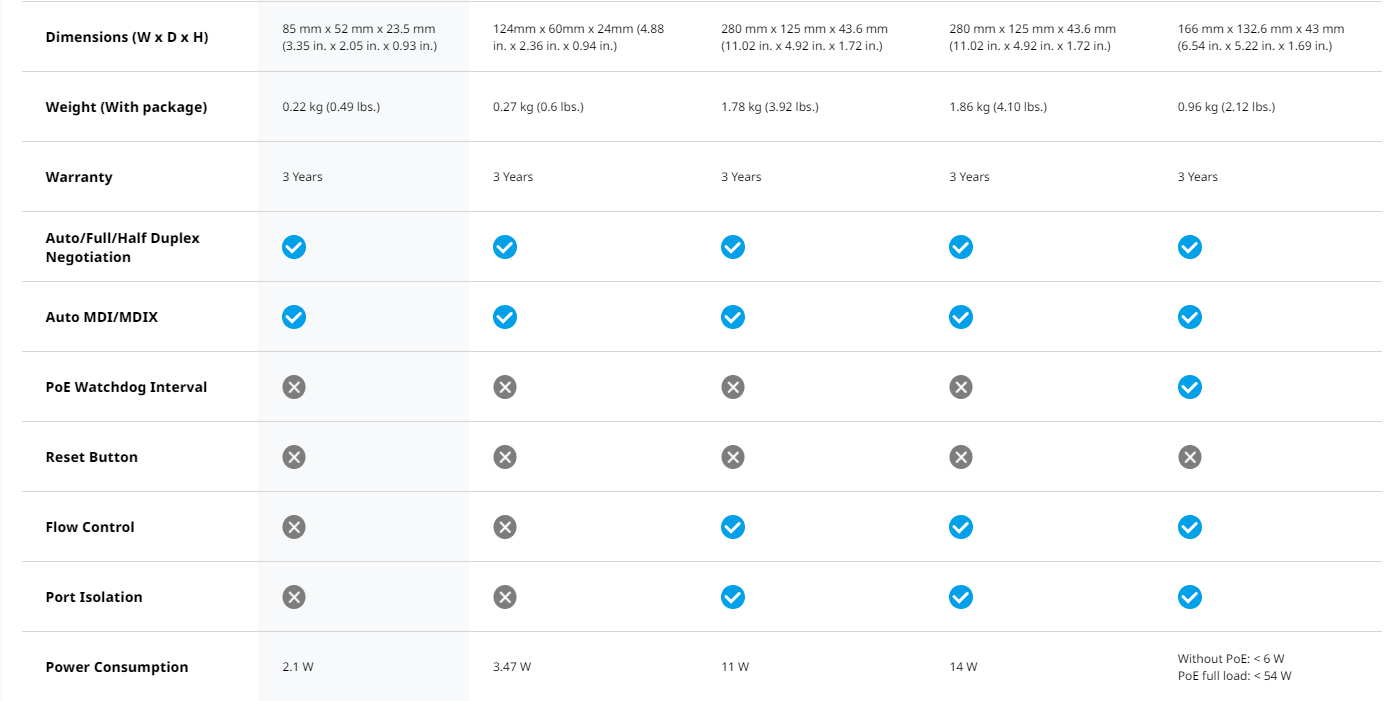Click the Port Isolation row label
Image resolution: width=1400 pixels, height=701 pixels.
[94, 597]
